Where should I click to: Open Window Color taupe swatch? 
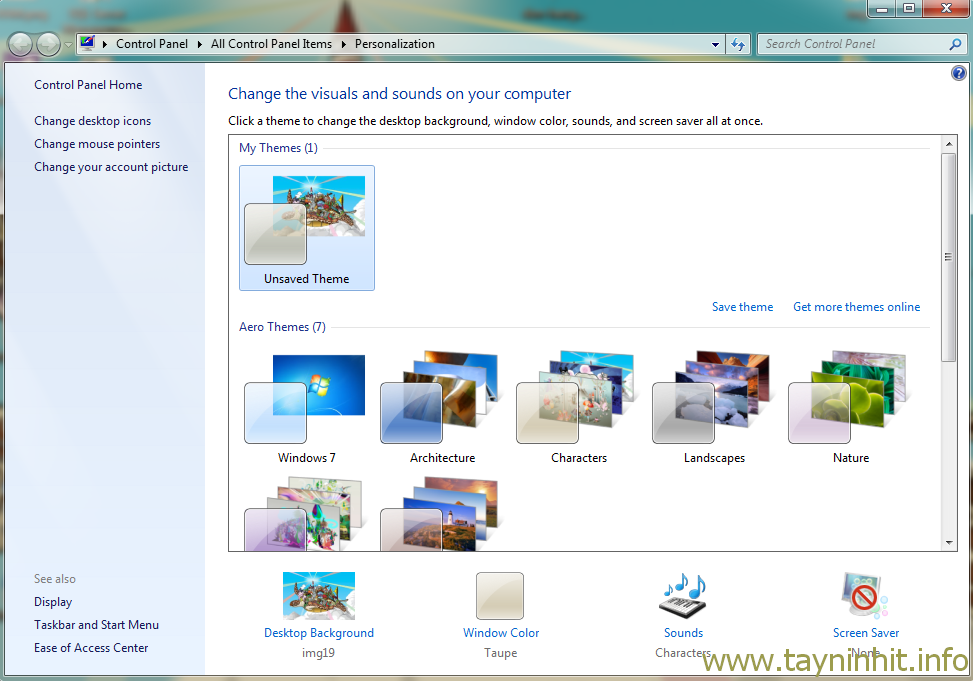click(500, 596)
